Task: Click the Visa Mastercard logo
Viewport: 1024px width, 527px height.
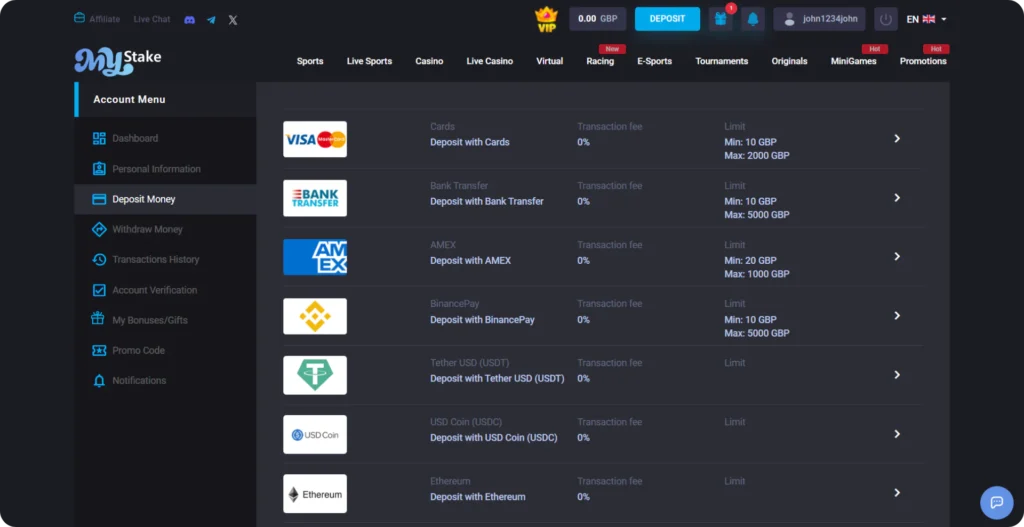Action: [x=315, y=139]
